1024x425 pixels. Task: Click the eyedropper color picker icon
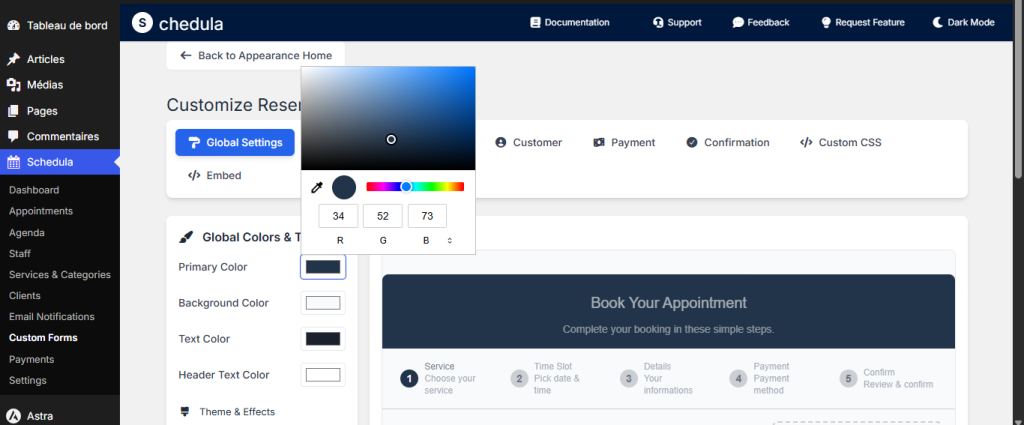pos(317,187)
